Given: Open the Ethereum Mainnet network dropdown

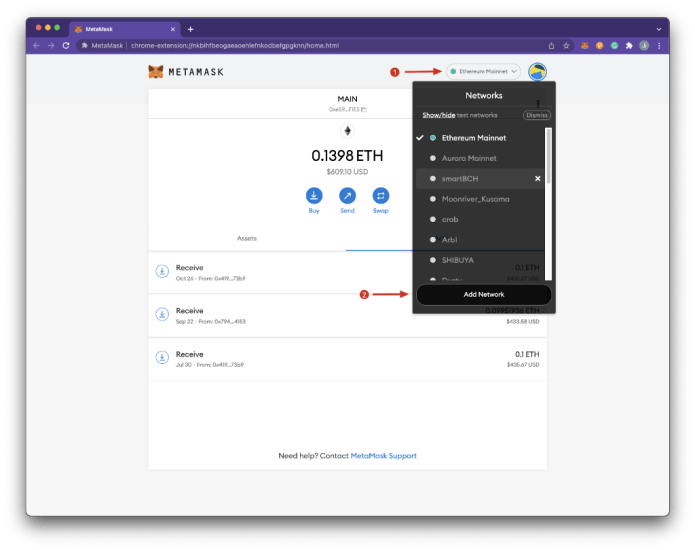Looking at the screenshot, I should (483, 71).
